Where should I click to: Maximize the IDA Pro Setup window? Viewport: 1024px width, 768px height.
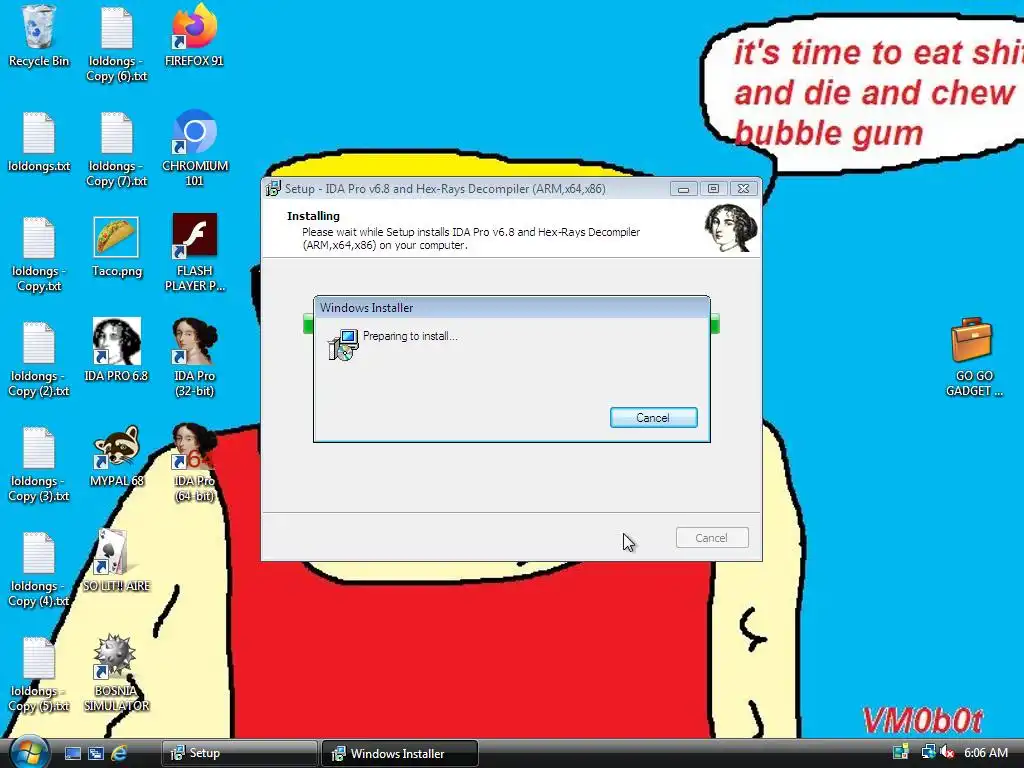click(713, 189)
